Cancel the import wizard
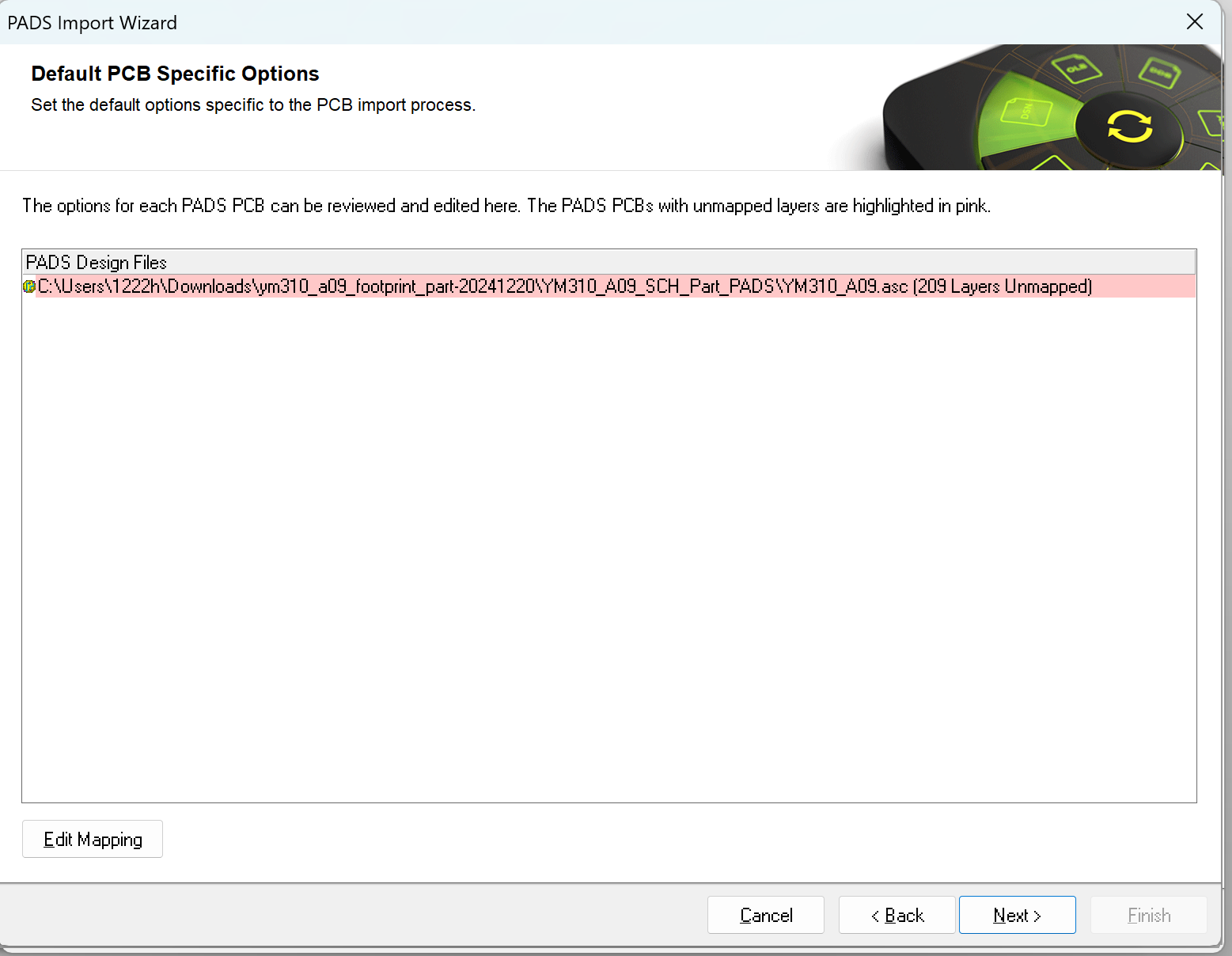 (x=765, y=915)
